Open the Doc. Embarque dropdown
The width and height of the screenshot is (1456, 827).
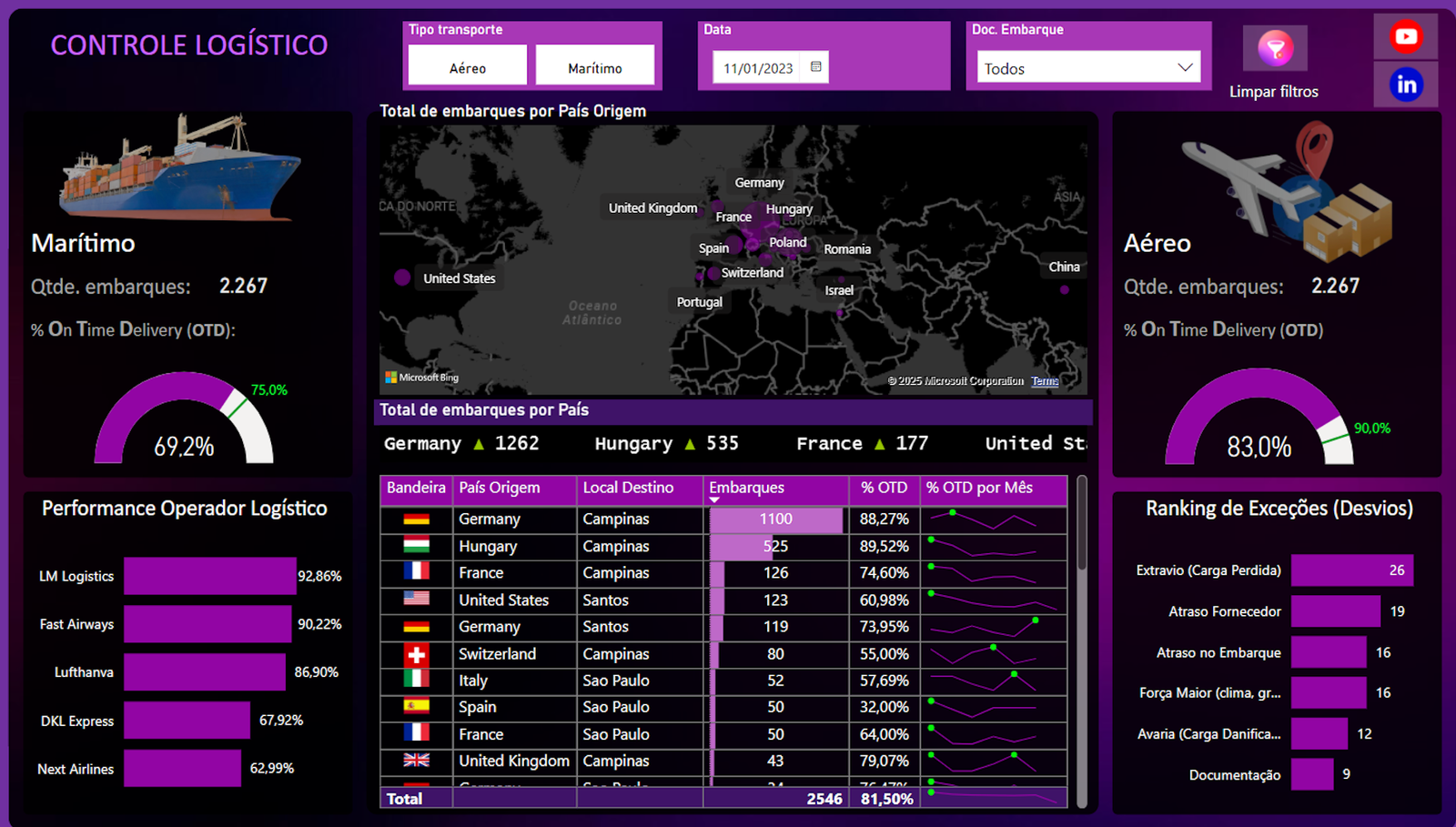(x=1184, y=66)
